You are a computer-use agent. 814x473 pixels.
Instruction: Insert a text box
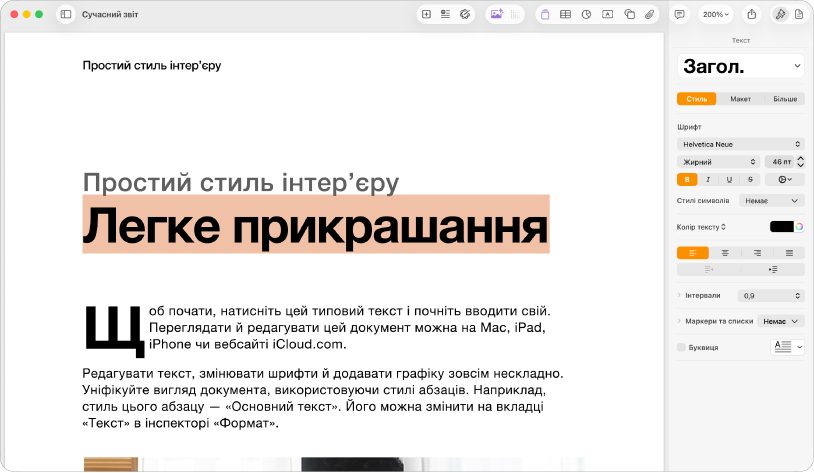point(607,15)
